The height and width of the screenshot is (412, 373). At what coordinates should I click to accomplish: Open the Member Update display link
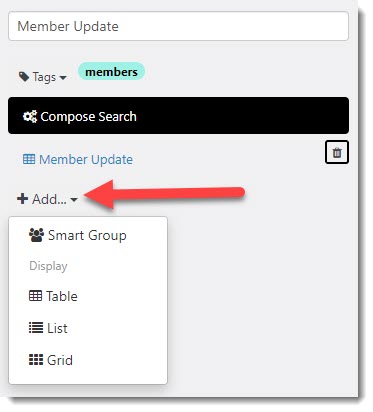coord(78,159)
